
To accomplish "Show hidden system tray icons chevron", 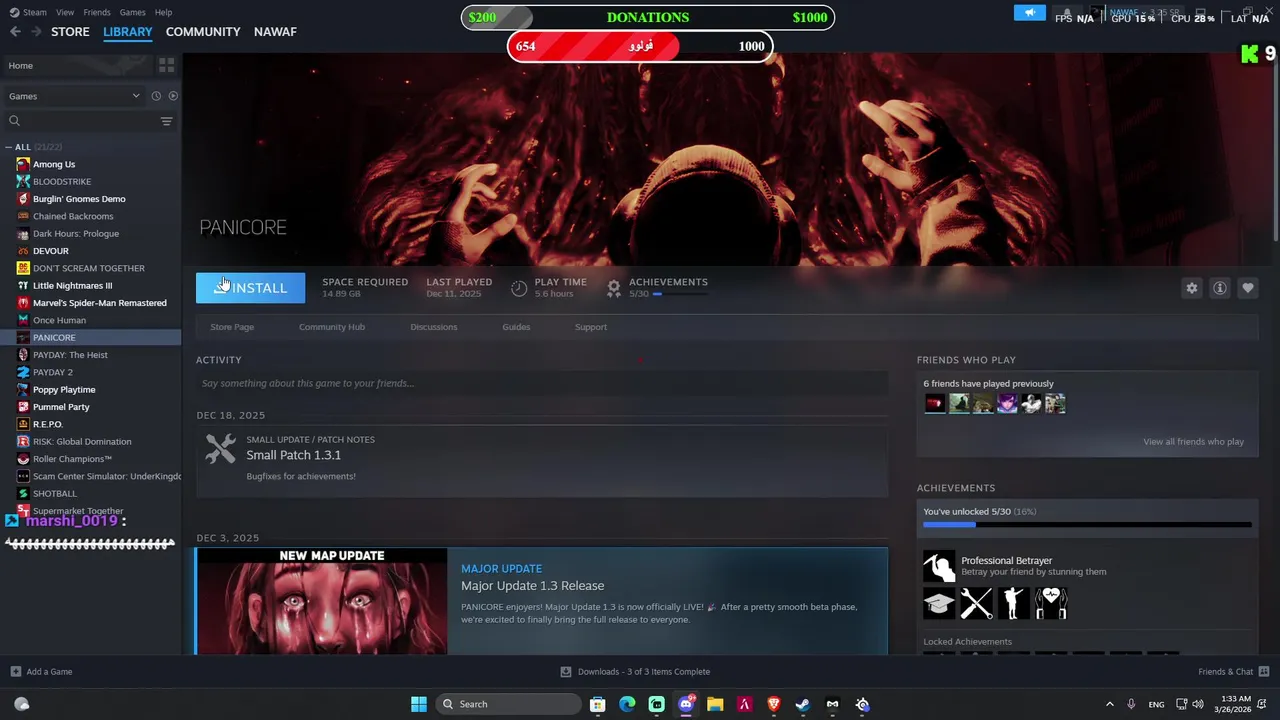I will tap(1109, 704).
